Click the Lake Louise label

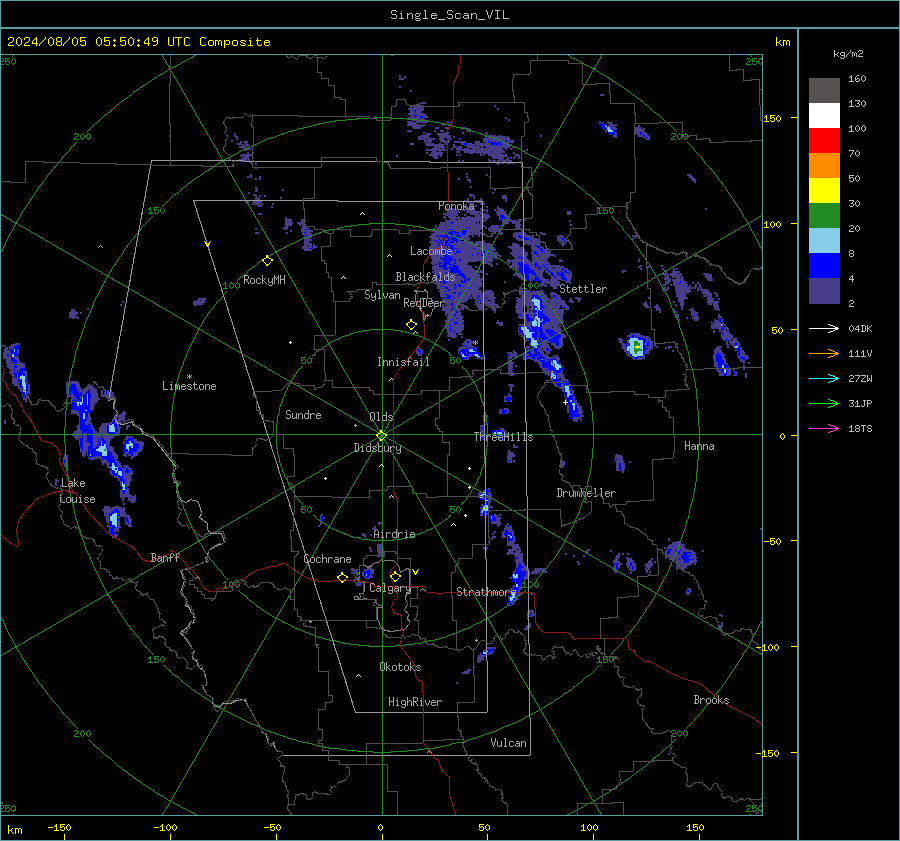[77, 491]
